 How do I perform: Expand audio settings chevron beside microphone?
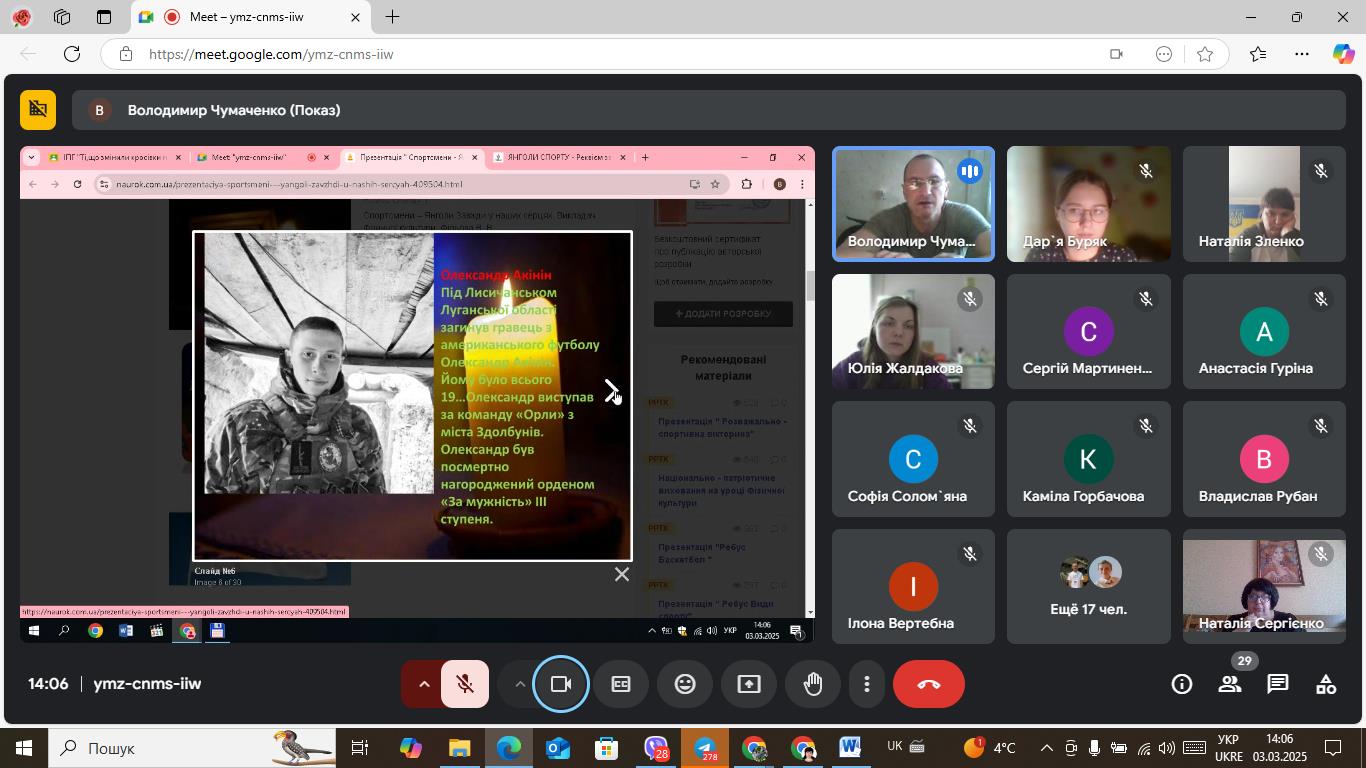coord(424,684)
